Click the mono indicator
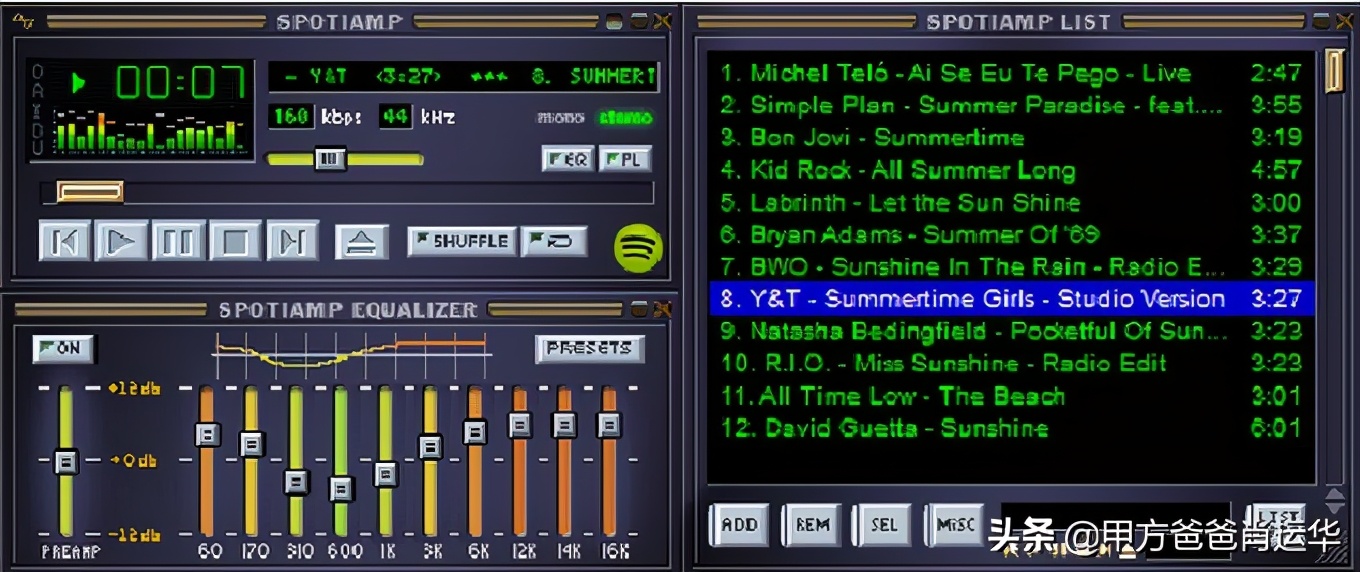Viewport: 1360px width, 572px height. pyautogui.click(x=560, y=117)
